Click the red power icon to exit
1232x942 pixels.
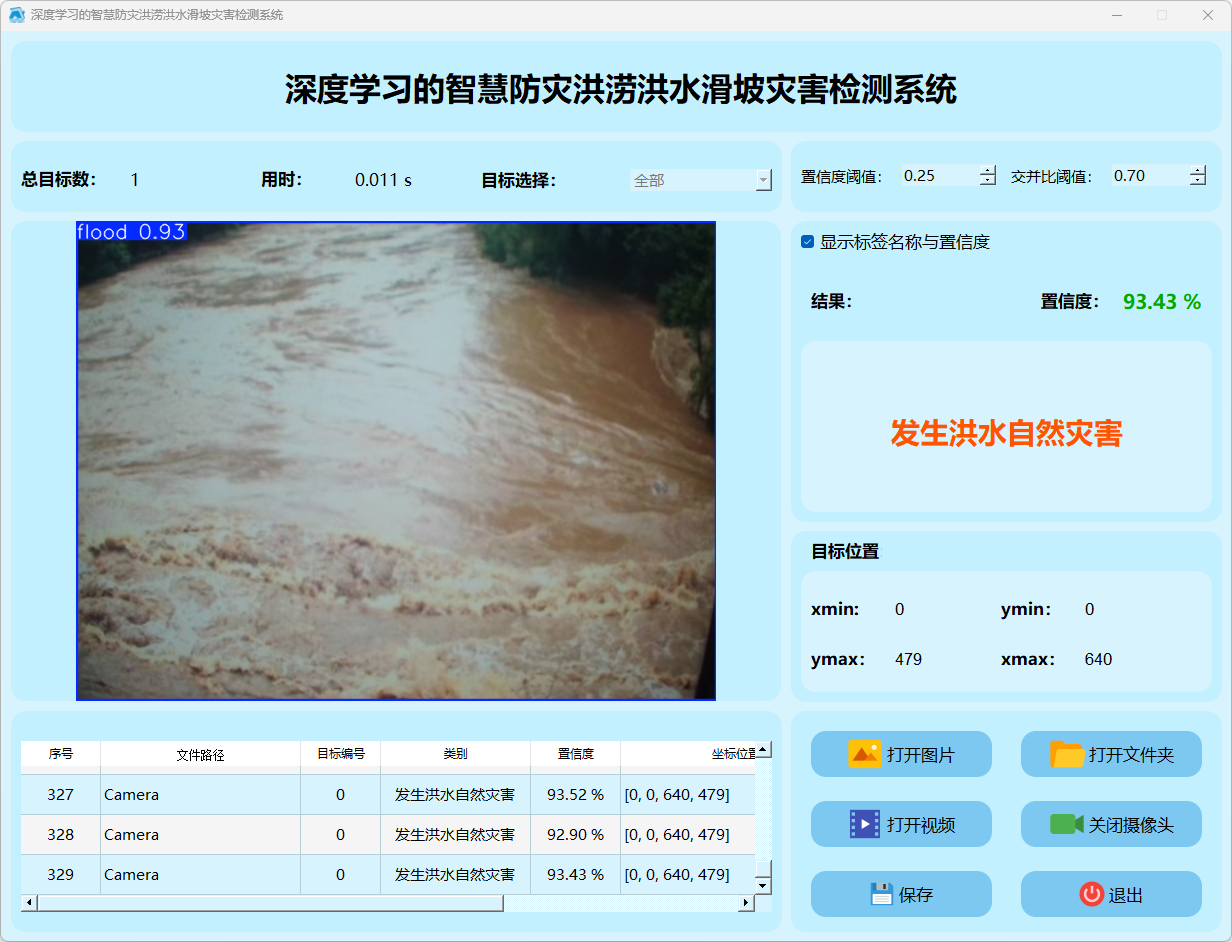pyautogui.click(x=1091, y=894)
